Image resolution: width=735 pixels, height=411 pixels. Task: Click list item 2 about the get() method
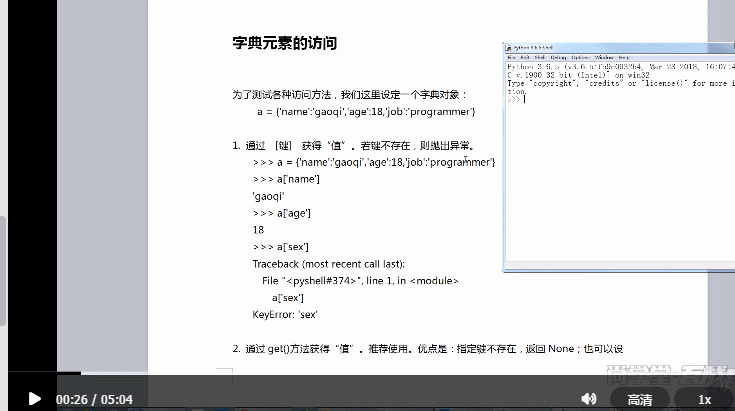[428, 349]
